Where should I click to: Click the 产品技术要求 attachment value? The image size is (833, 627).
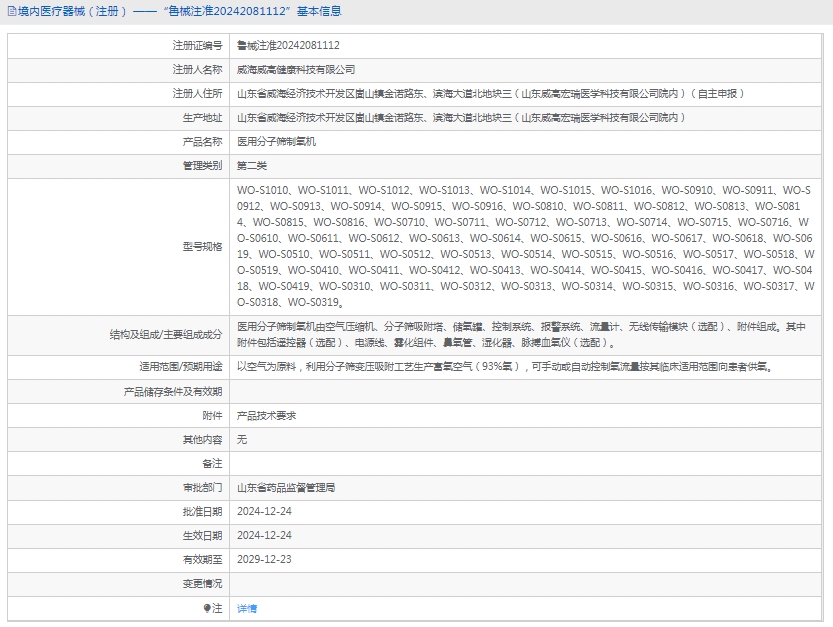click(x=266, y=415)
